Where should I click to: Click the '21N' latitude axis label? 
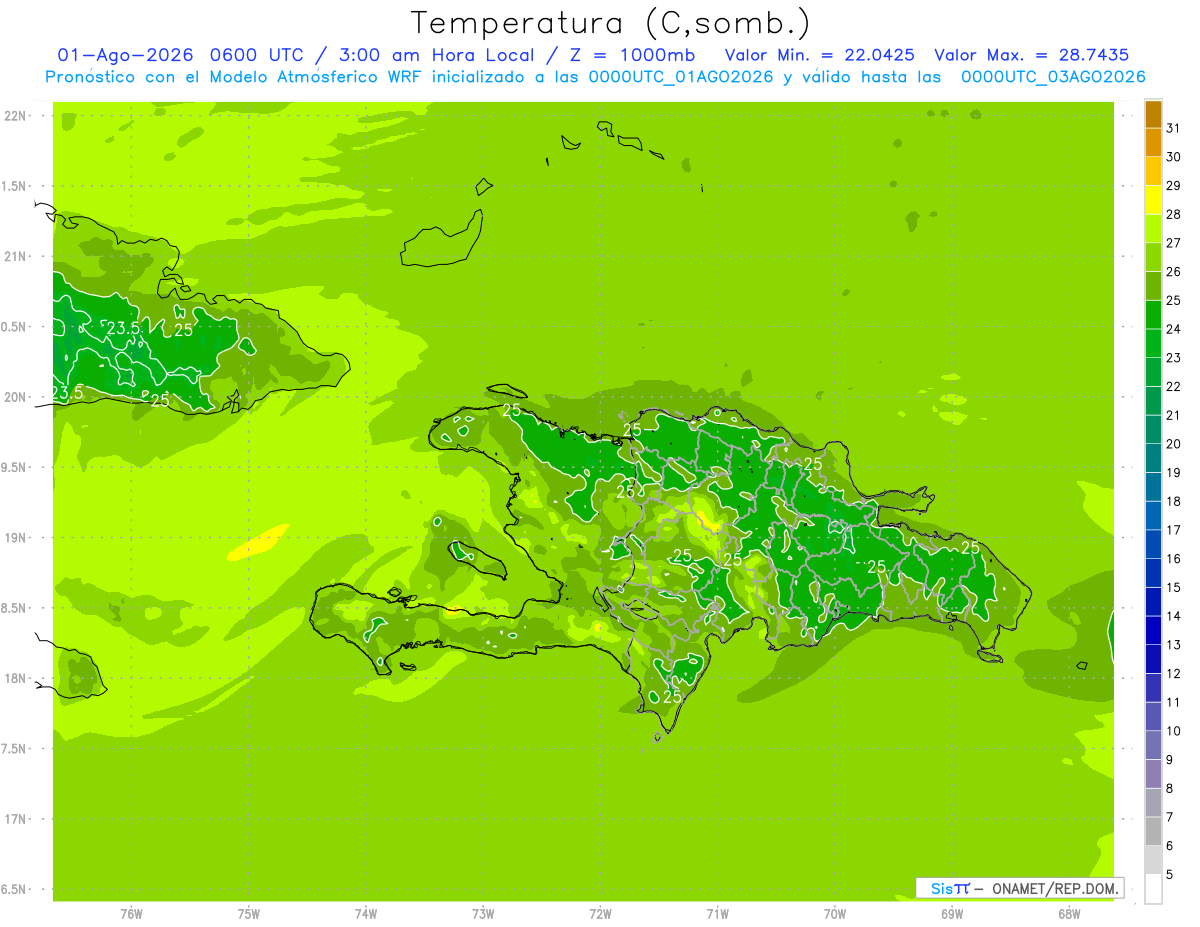pyautogui.click(x=16, y=256)
